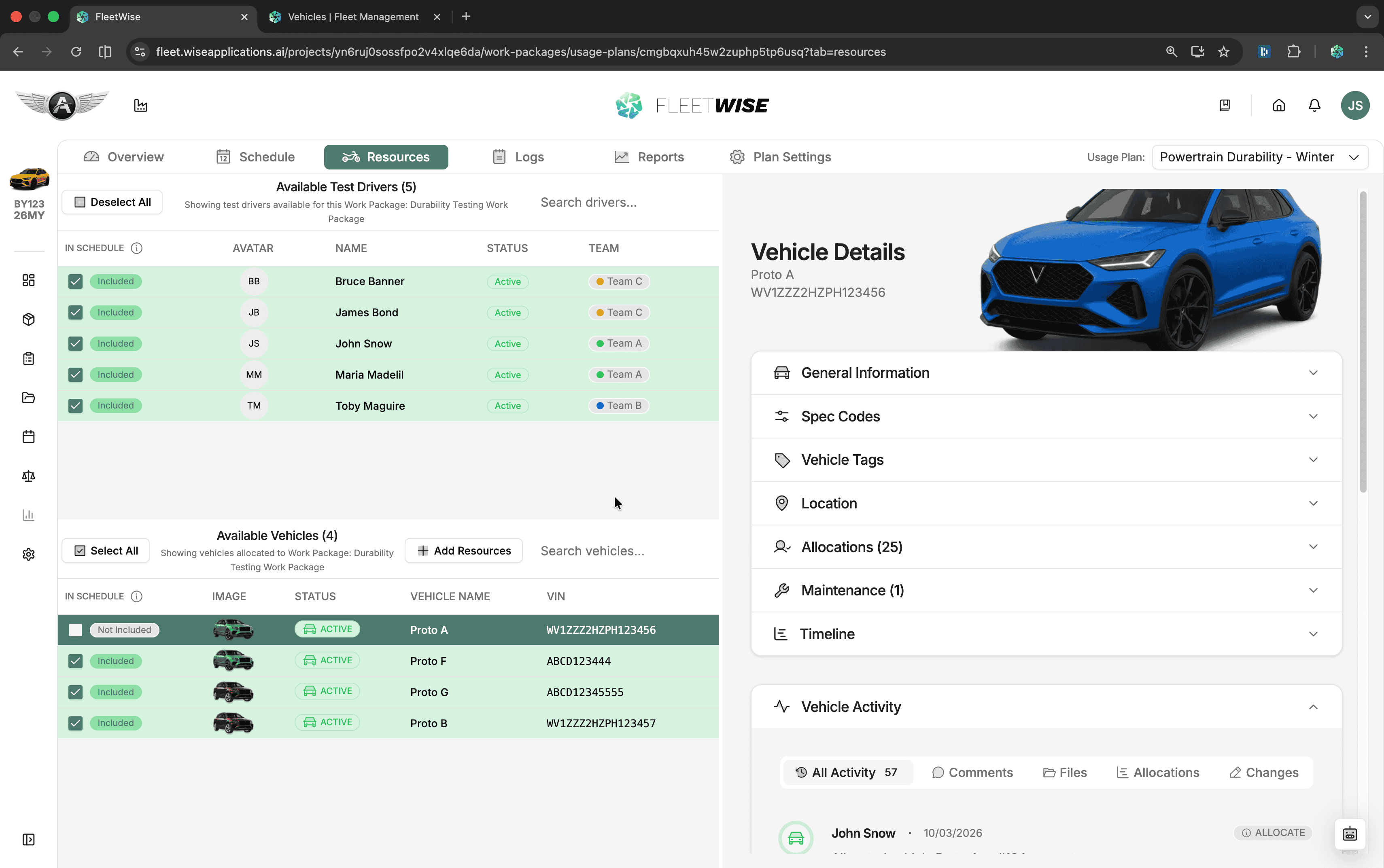Image resolution: width=1384 pixels, height=868 pixels.
Task: Open the calendar icon in sidebar
Action: pyautogui.click(x=29, y=437)
